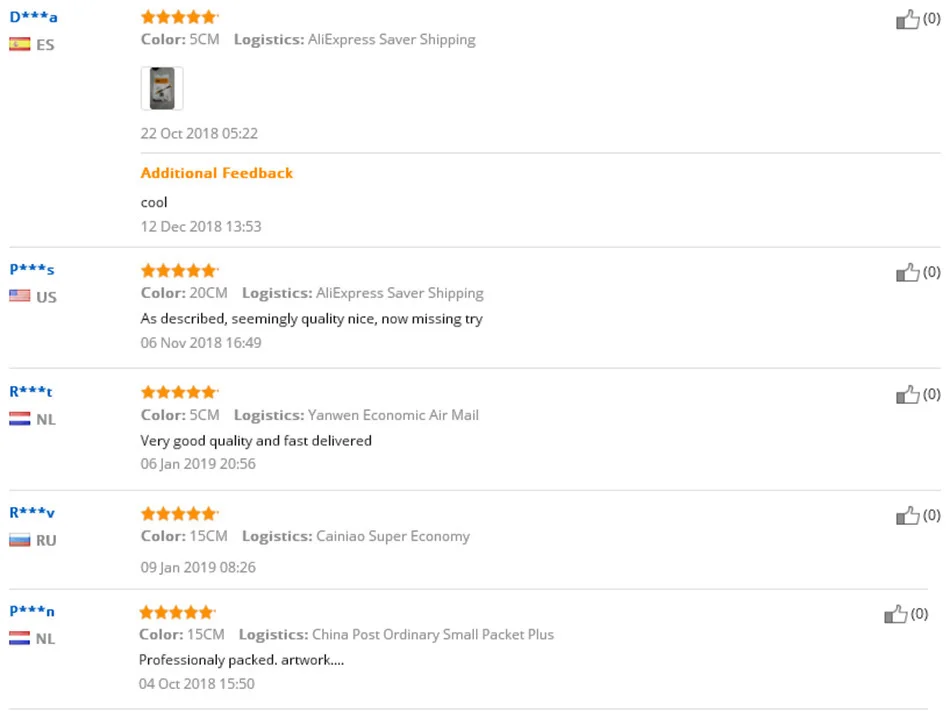
Task: Mark R***t's review as helpful
Action: pos(908,395)
